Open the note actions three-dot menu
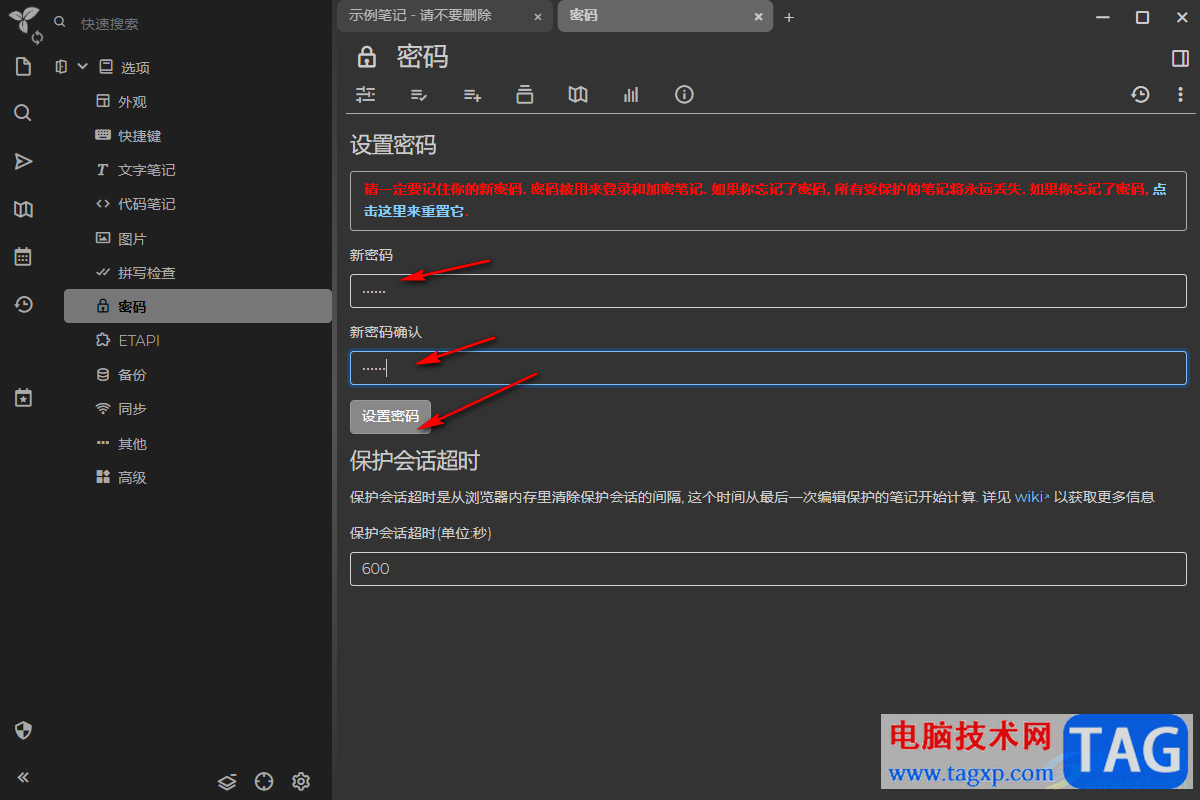 (x=1180, y=94)
